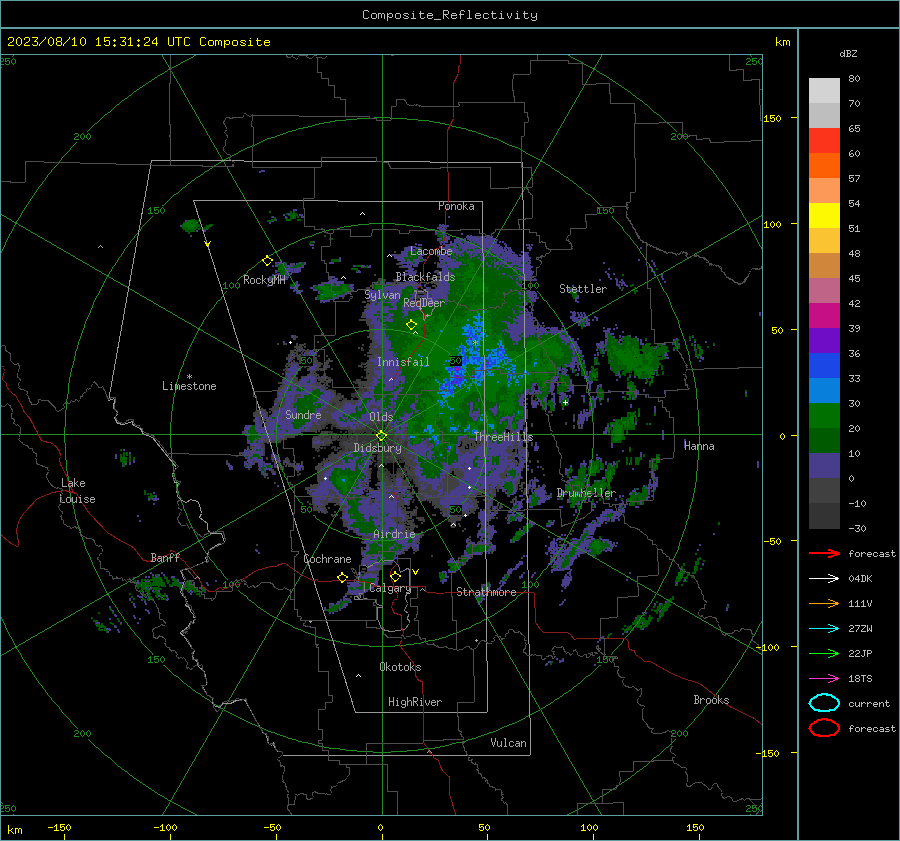Click the Sundre city label

tap(303, 415)
